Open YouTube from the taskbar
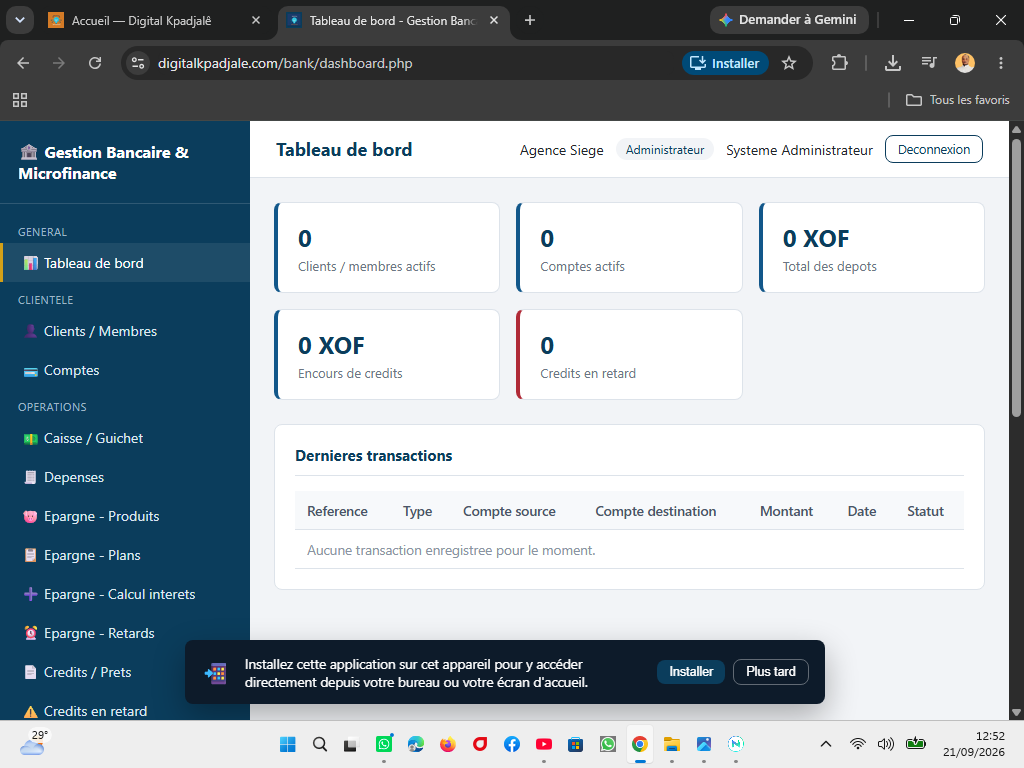Image resolution: width=1024 pixels, height=768 pixels. click(543, 744)
